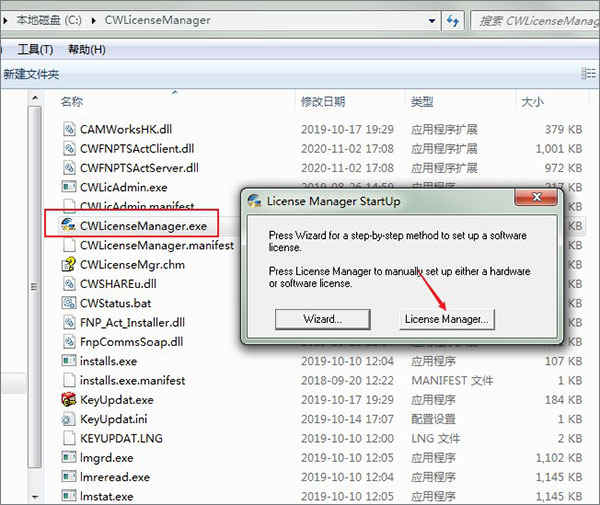Click the search CWLicenseManager input field
Screen dimensions: 600x505
[x=535, y=21]
